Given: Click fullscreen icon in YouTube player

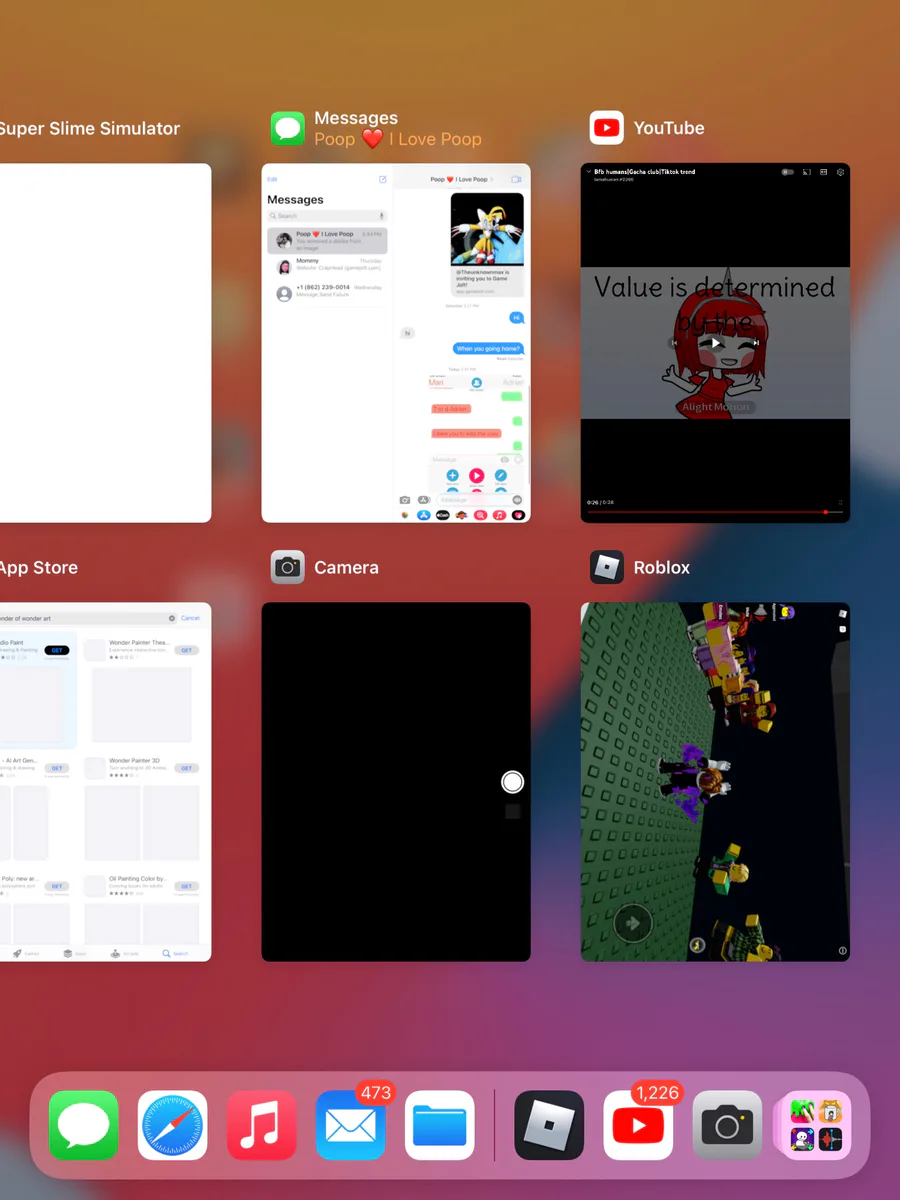Looking at the screenshot, I should tap(841, 502).
